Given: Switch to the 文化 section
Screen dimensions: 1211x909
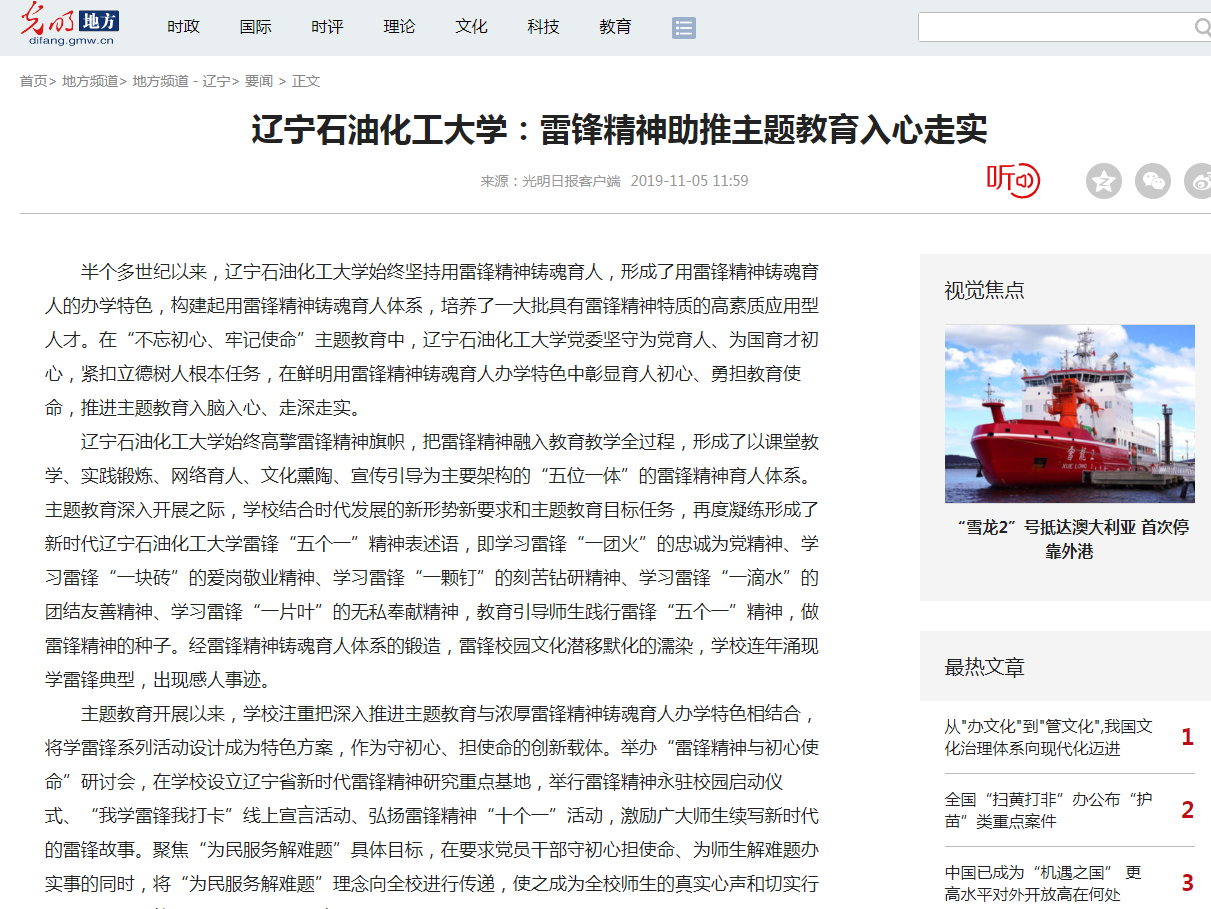Looking at the screenshot, I should coord(471,27).
